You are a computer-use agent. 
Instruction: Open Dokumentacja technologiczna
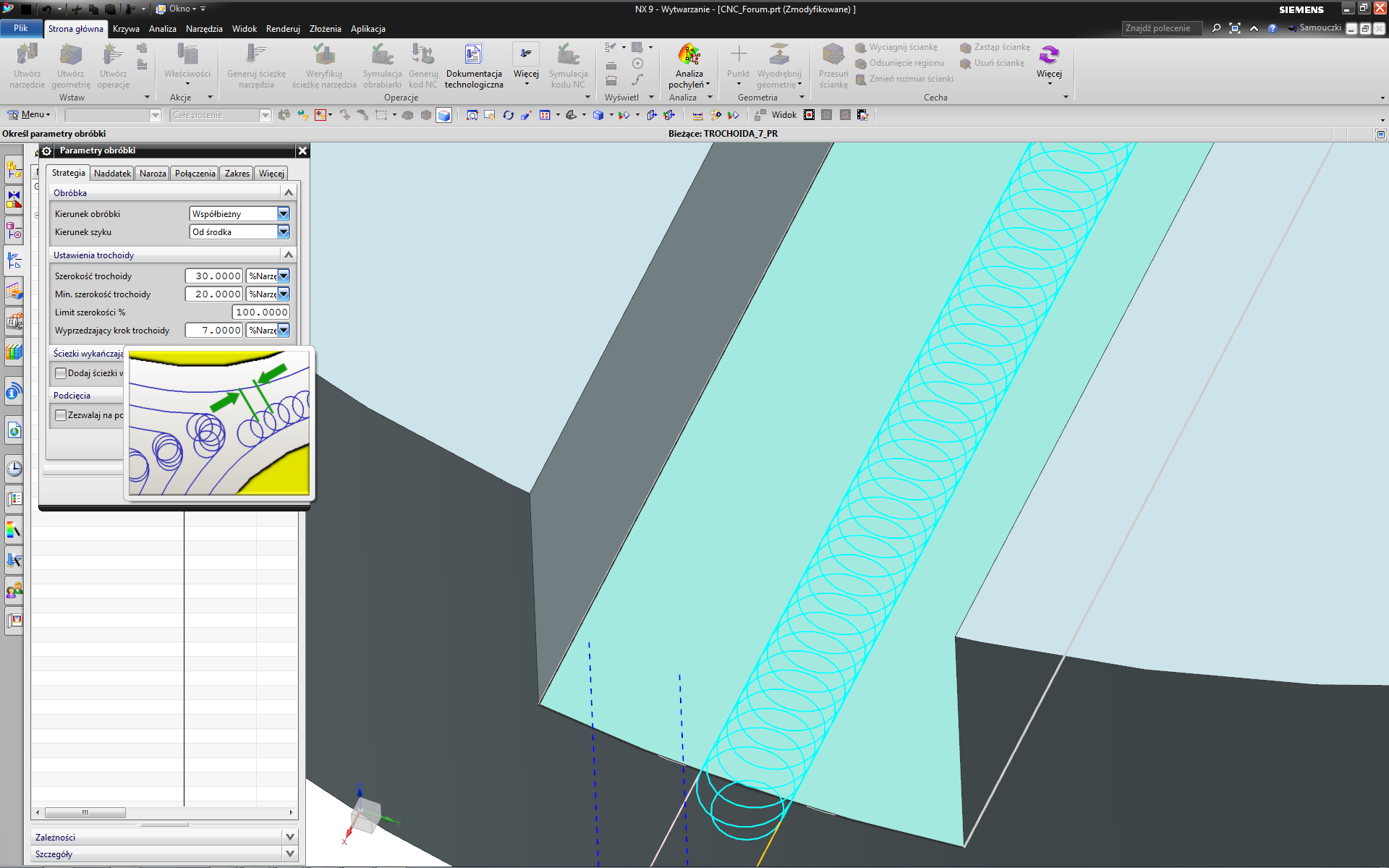(473, 66)
